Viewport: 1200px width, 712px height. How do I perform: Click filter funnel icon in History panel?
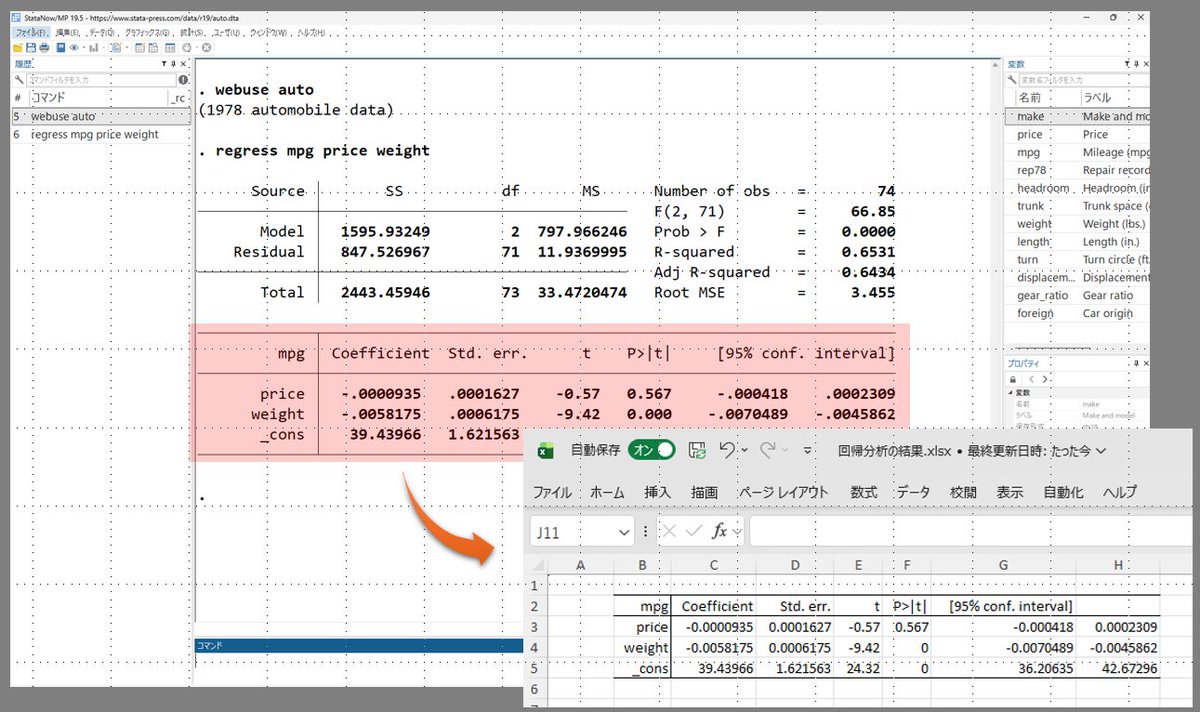pos(164,64)
